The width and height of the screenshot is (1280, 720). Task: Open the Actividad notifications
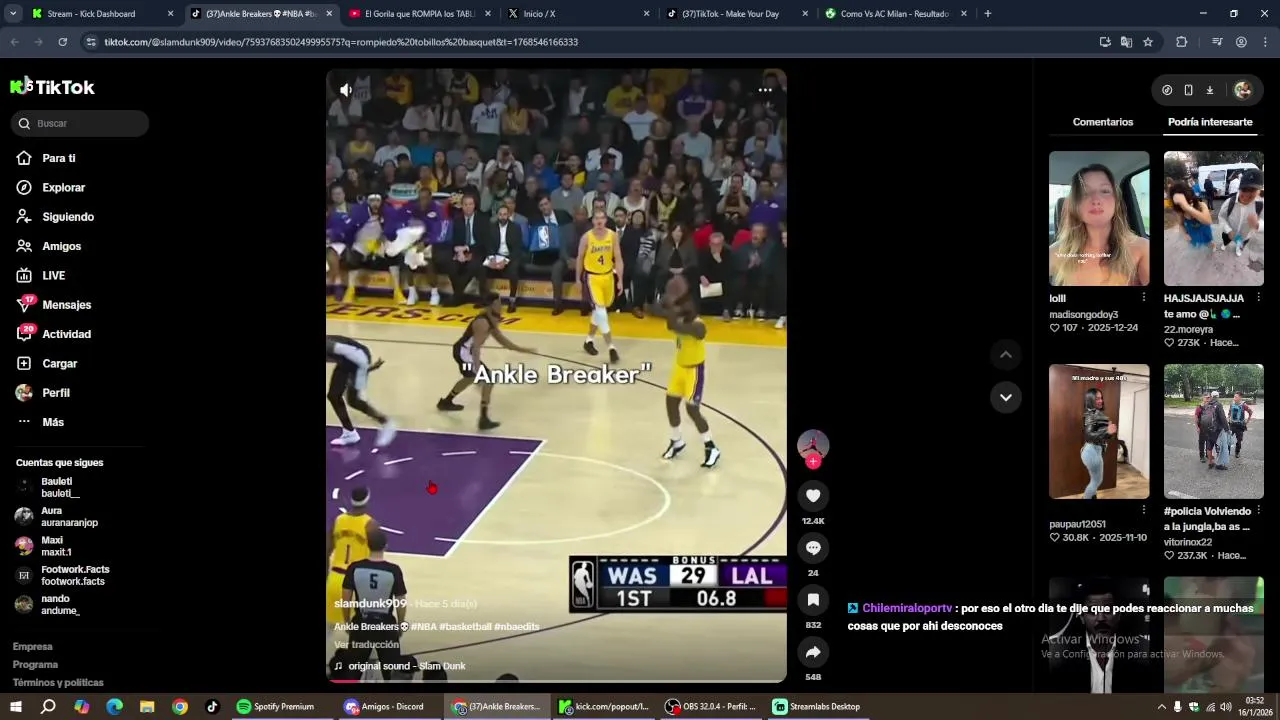pos(66,334)
